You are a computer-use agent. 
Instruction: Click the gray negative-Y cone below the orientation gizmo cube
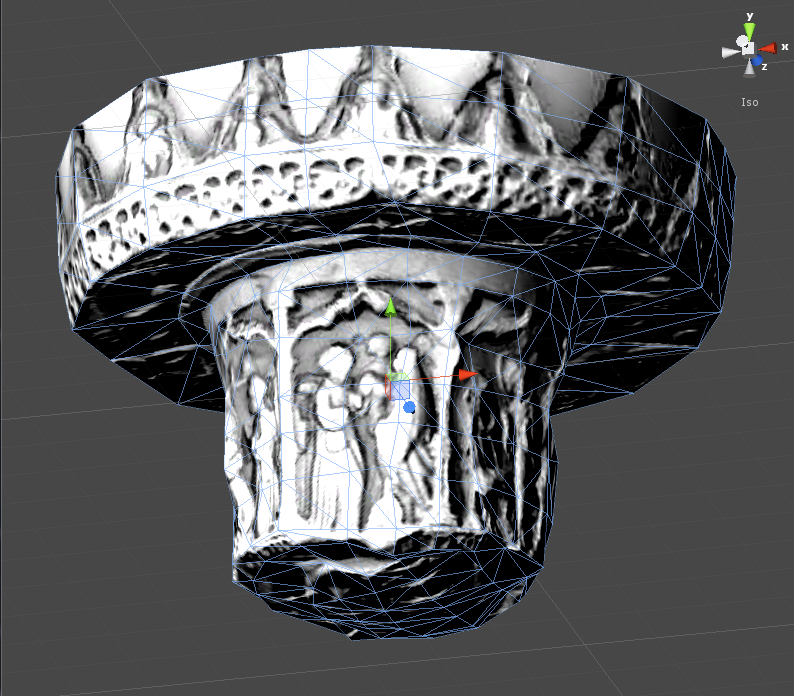coord(749,68)
